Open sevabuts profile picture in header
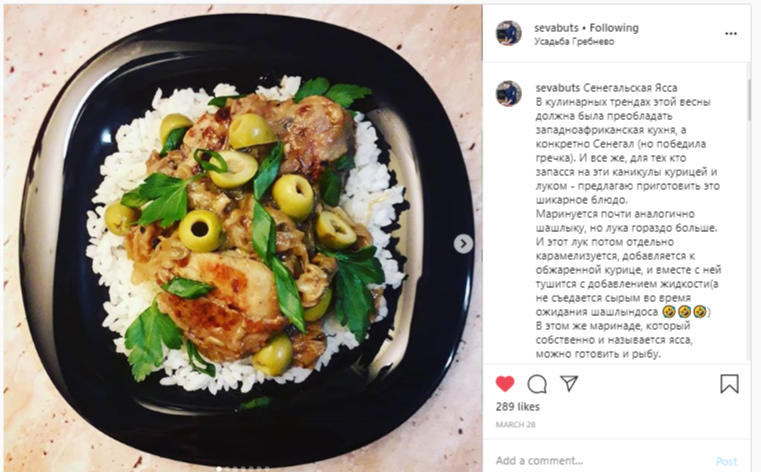Image resolution: width=761 pixels, height=472 pixels. [509, 33]
